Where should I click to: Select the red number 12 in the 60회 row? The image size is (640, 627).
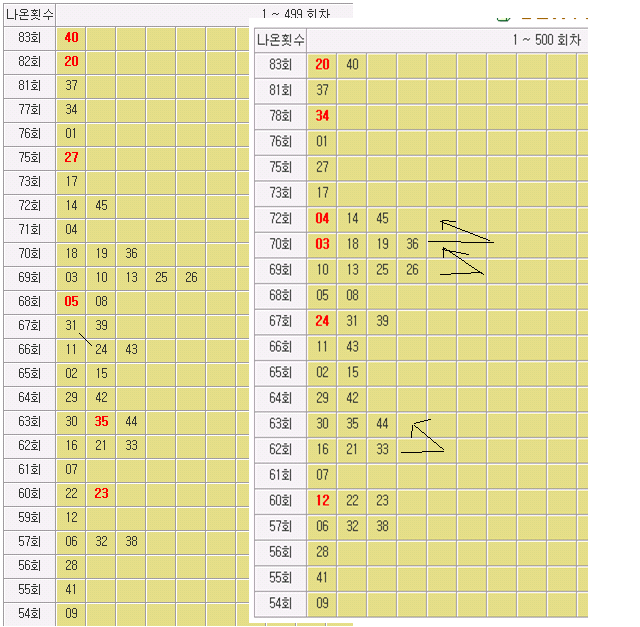click(x=322, y=500)
